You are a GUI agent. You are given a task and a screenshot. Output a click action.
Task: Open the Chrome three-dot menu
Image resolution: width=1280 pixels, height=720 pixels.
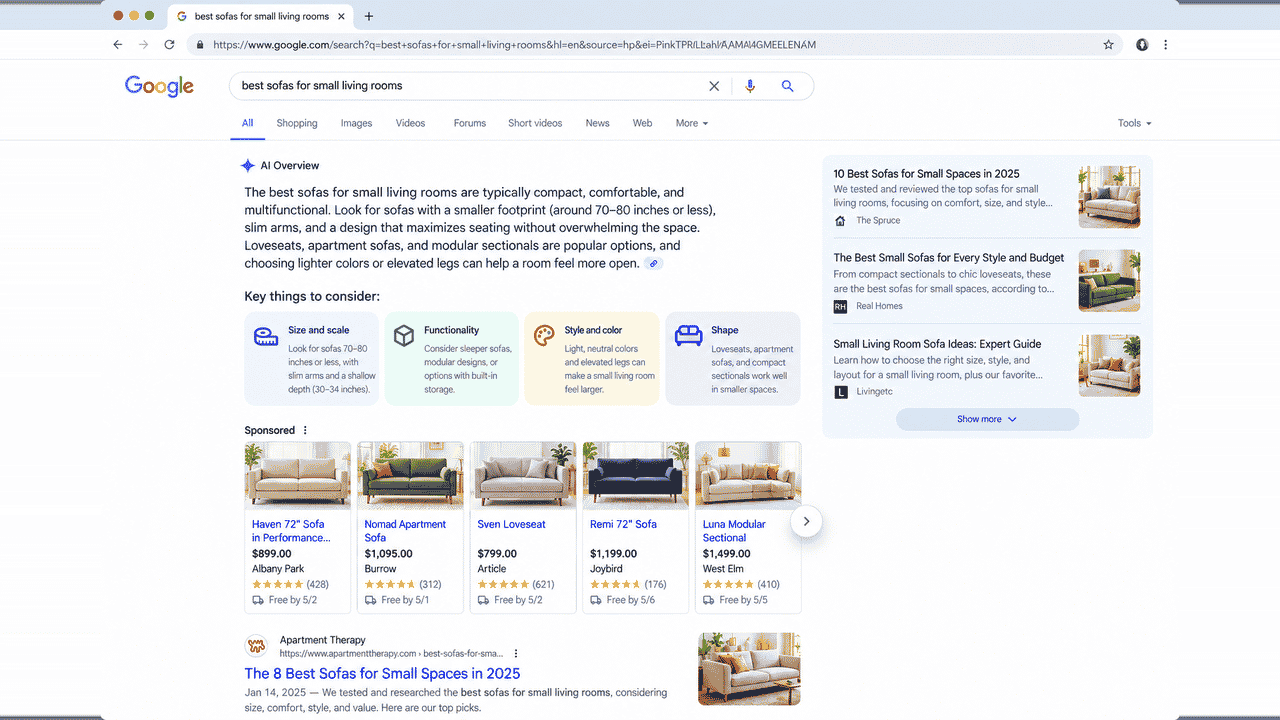[x=1165, y=45]
